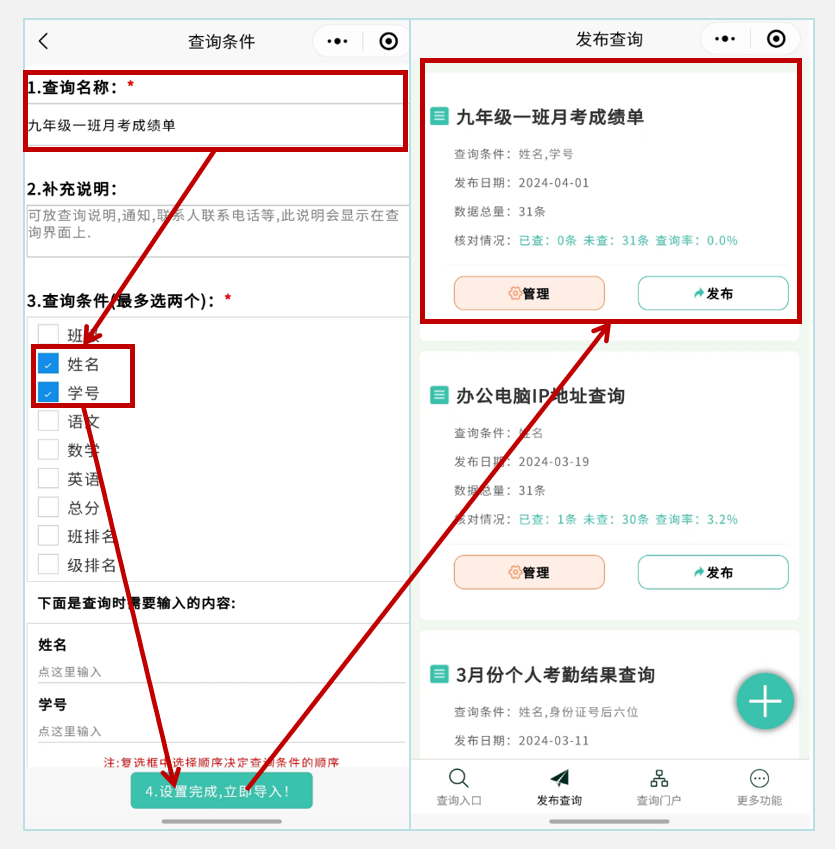Click 管理 for 办公电脑IP地址查询

coord(529,572)
